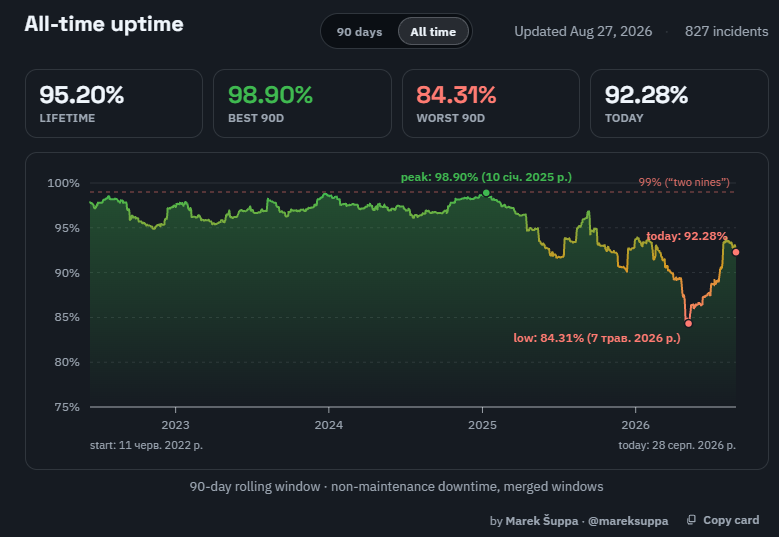Click the copy icon beside Copy card
The height and width of the screenshot is (537, 779).
pos(691,520)
